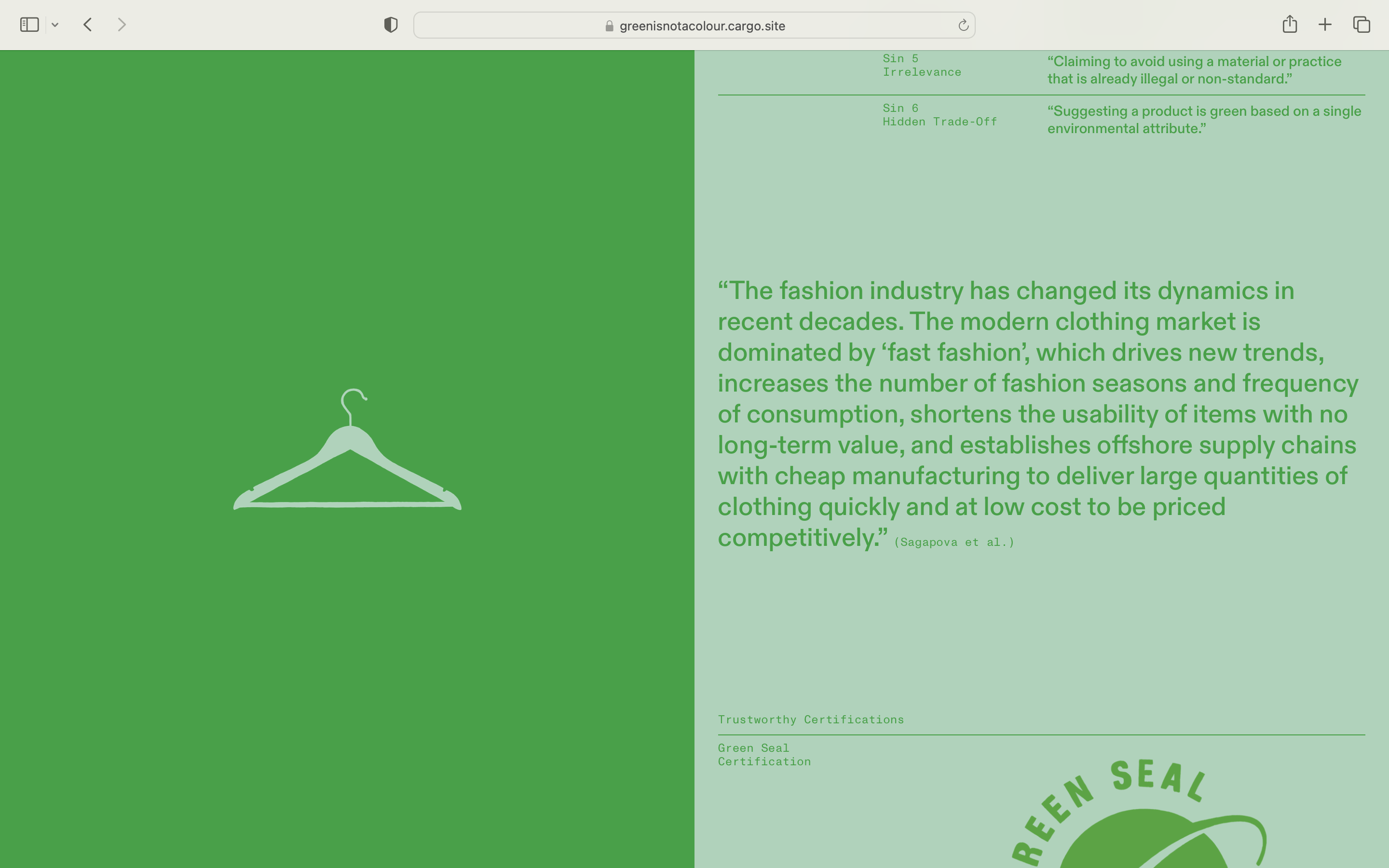Image resolution: width=1389 pixels, height=868 pixels.
Task: Click the address bar showing greenisnotacolour.cargo.site
Action: pyautogui.click(x=694, y=25)
